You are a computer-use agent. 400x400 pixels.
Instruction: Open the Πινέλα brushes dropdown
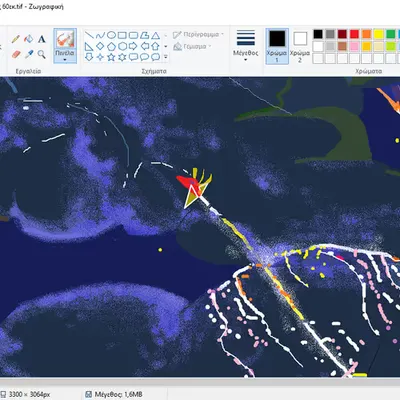click(65, 56)
